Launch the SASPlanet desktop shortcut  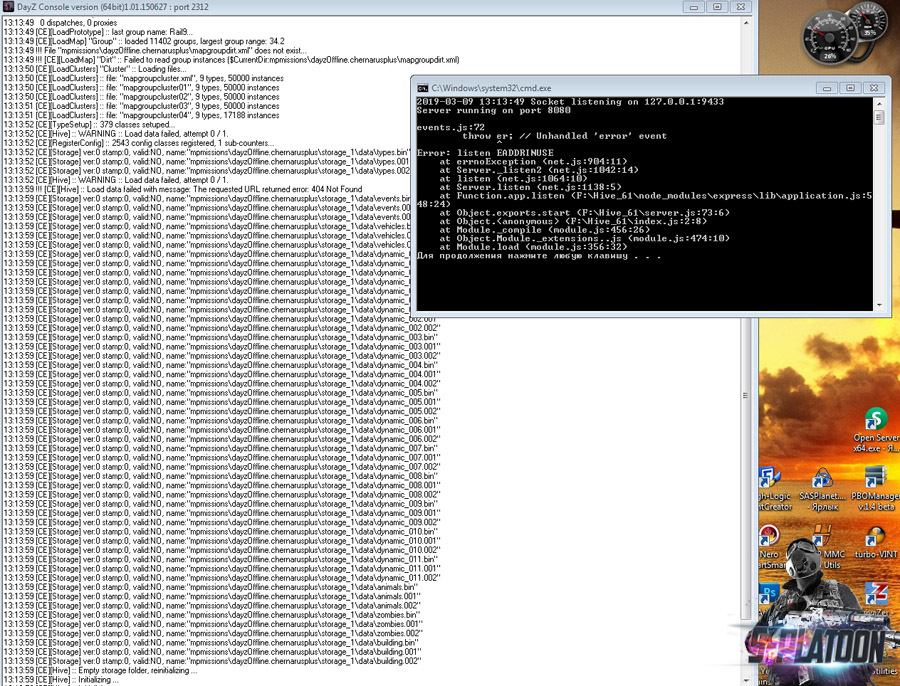pyautogui.click(x=823, y=489)
